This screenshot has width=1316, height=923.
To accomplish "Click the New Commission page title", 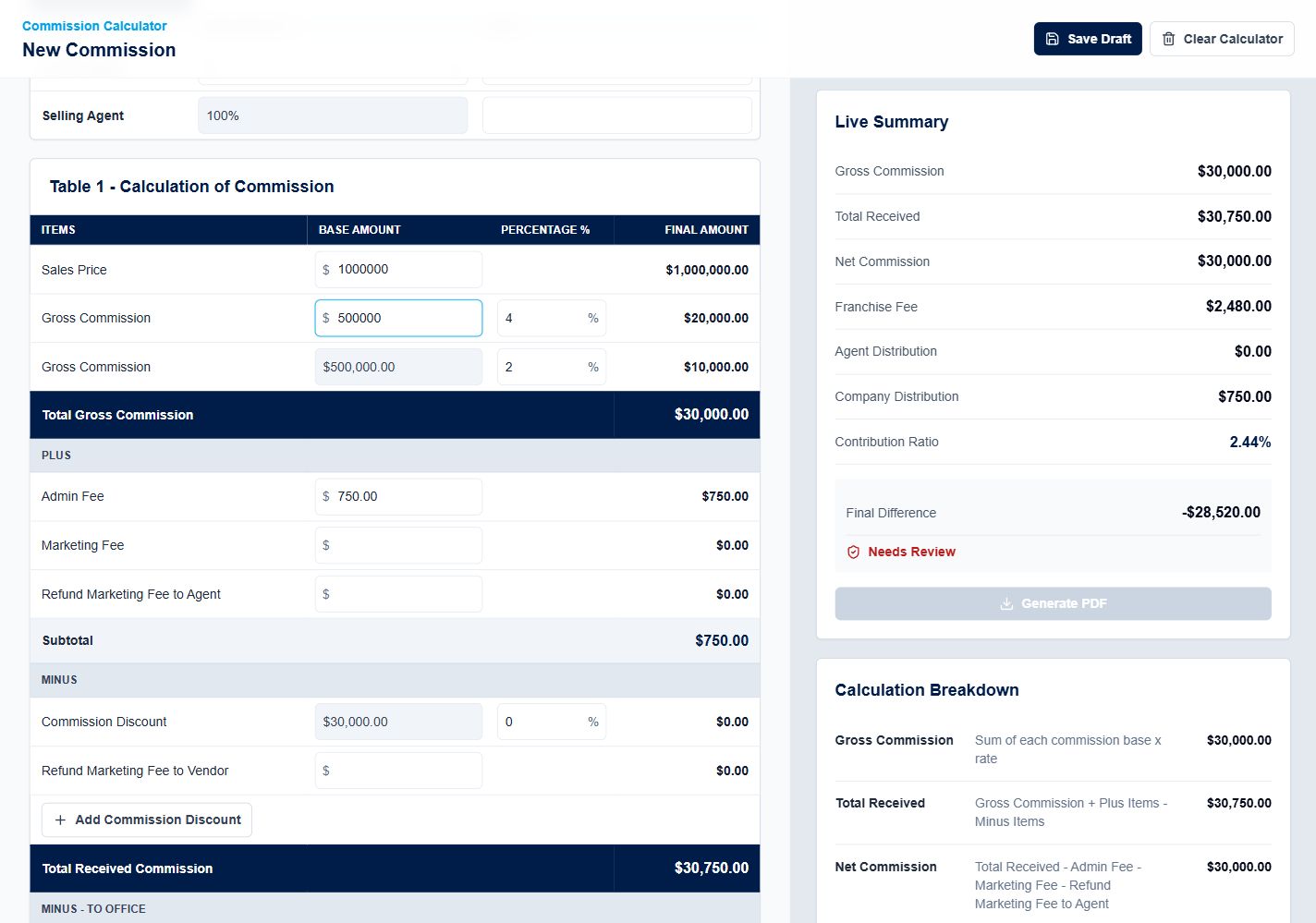I will click(99, 50).
